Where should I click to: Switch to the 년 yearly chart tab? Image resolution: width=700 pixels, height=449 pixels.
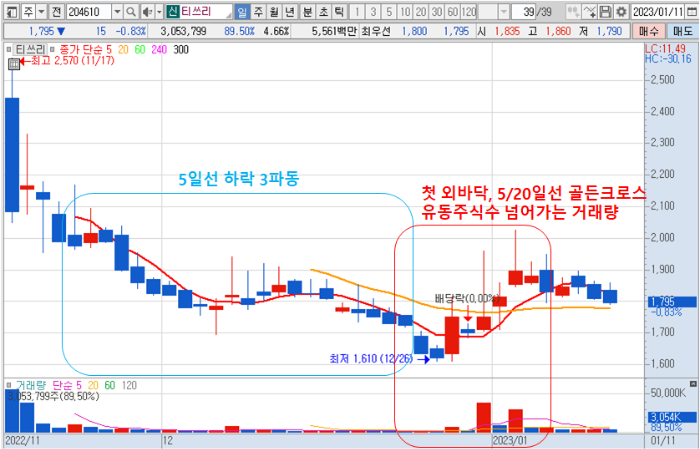[290, 12]
